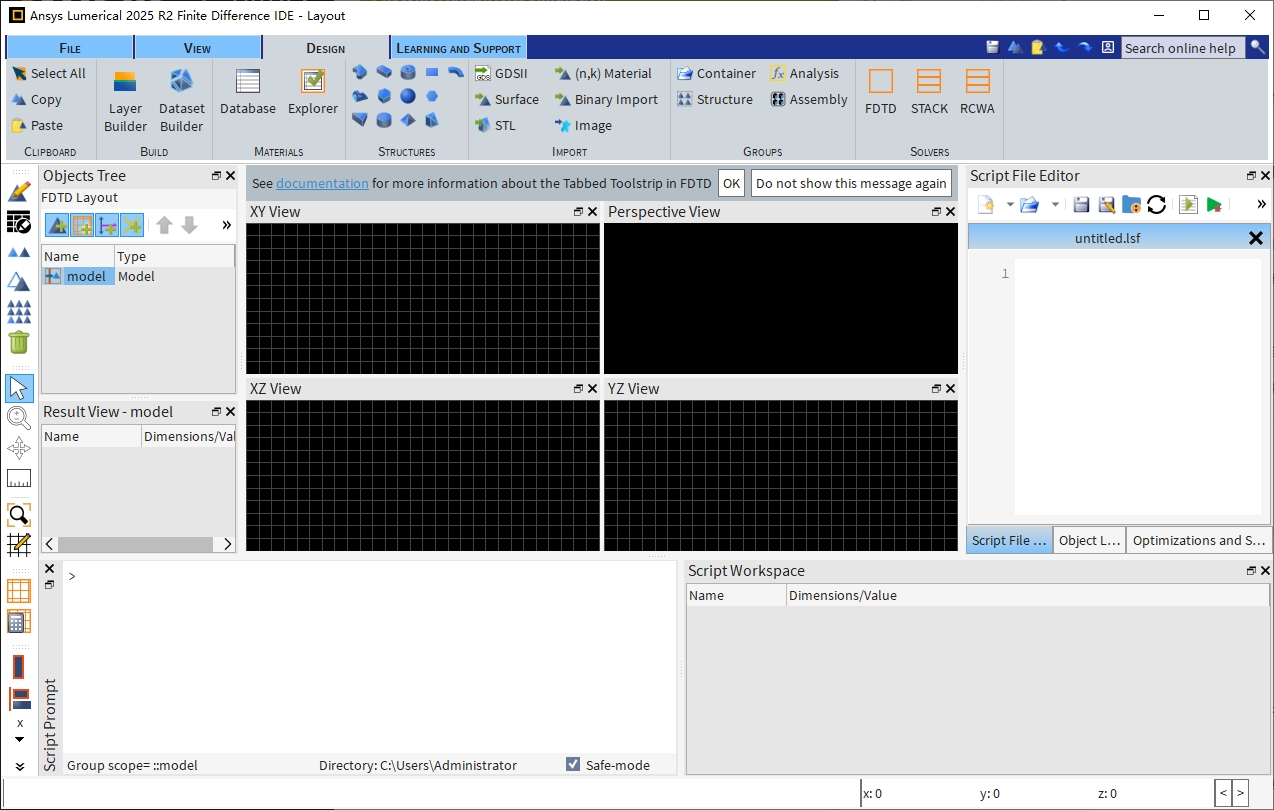Click the Search online help field

[1181, 48]
